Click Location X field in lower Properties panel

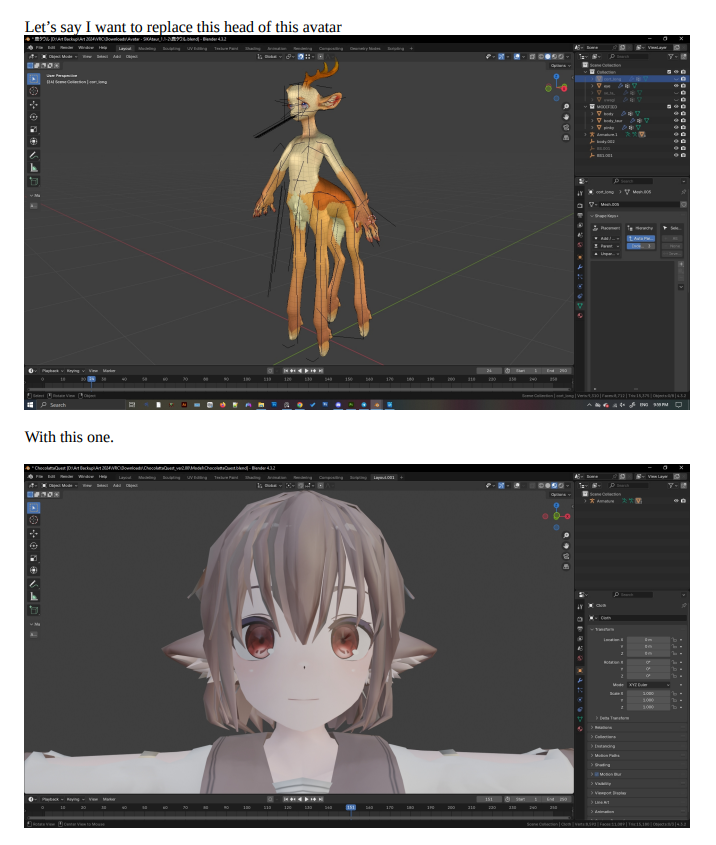(x=648, y=640)
